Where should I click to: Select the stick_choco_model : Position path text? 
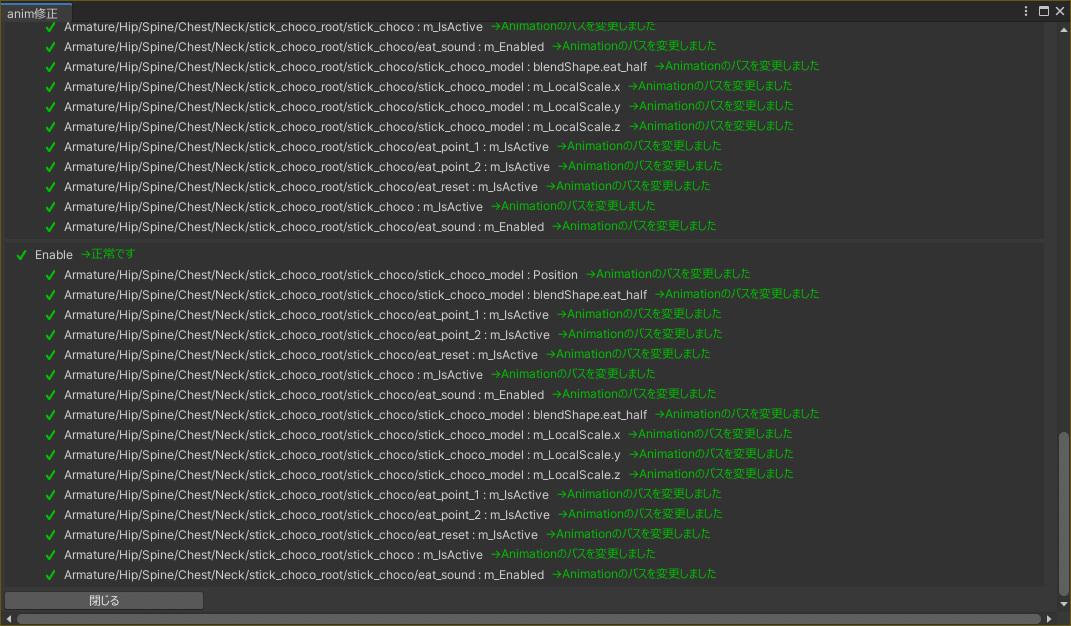(x=321, y=275)
